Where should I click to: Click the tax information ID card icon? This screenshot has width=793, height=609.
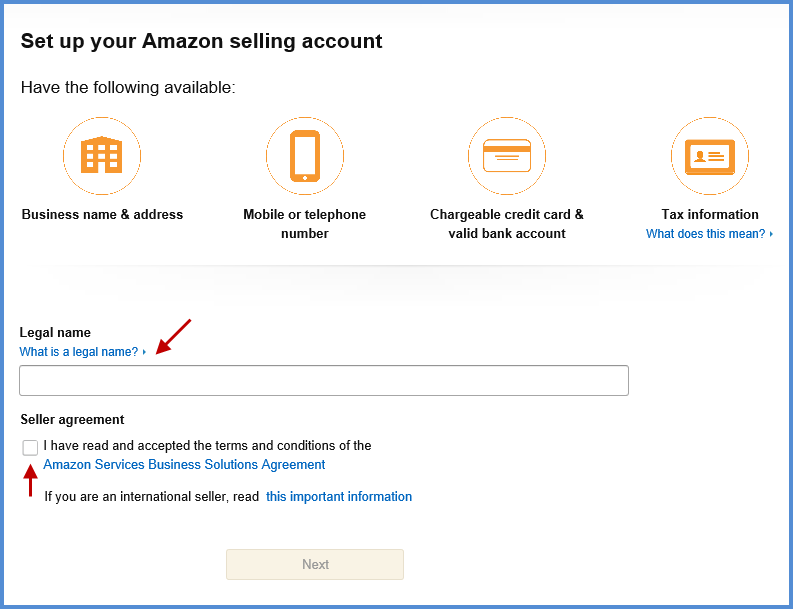pyautogui.click(x=710, y=156)
